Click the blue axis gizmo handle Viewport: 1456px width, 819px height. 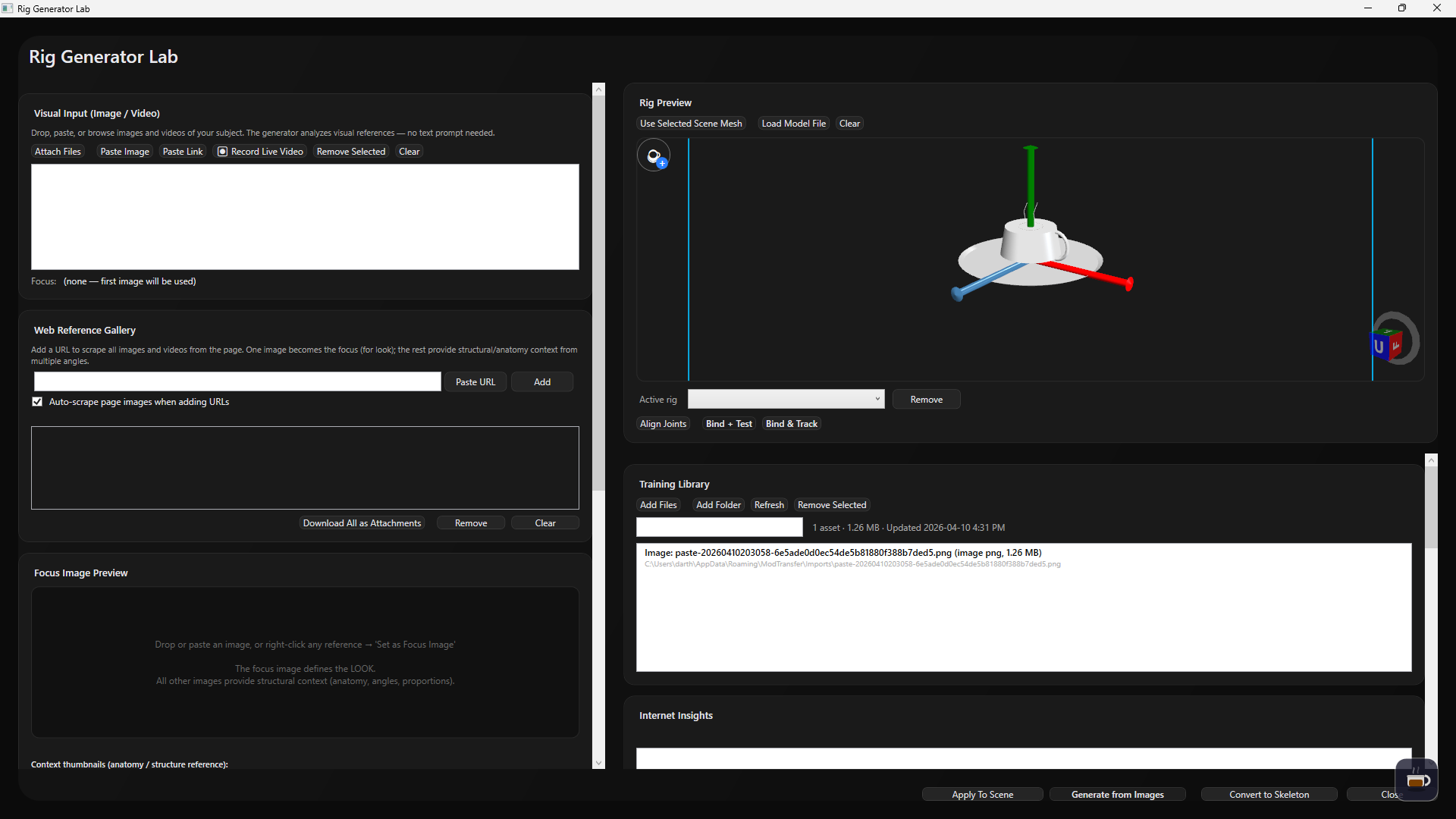959,293
